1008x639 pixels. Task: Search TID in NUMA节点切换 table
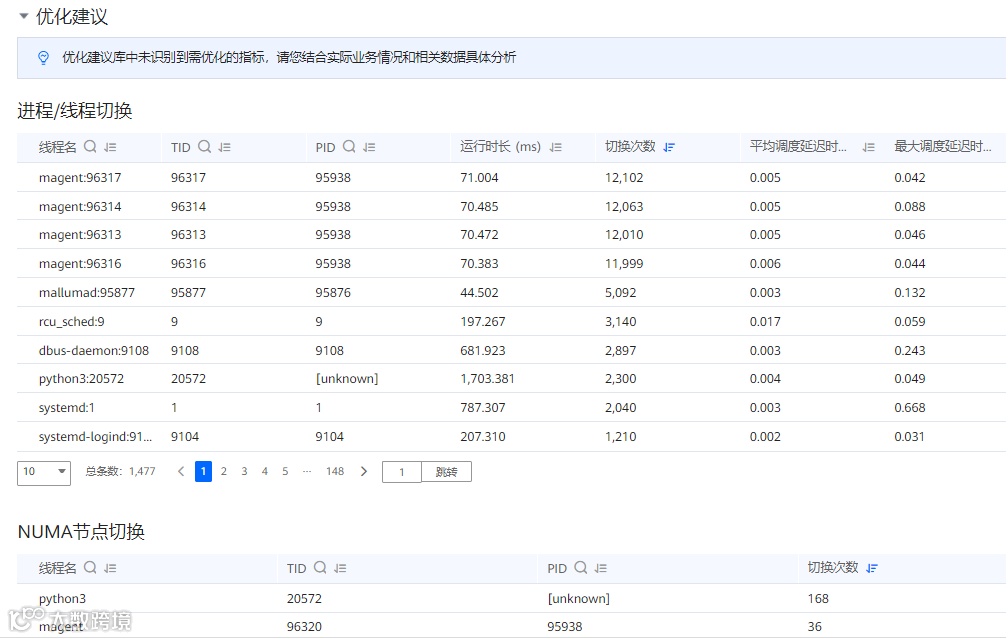[320, 568]
